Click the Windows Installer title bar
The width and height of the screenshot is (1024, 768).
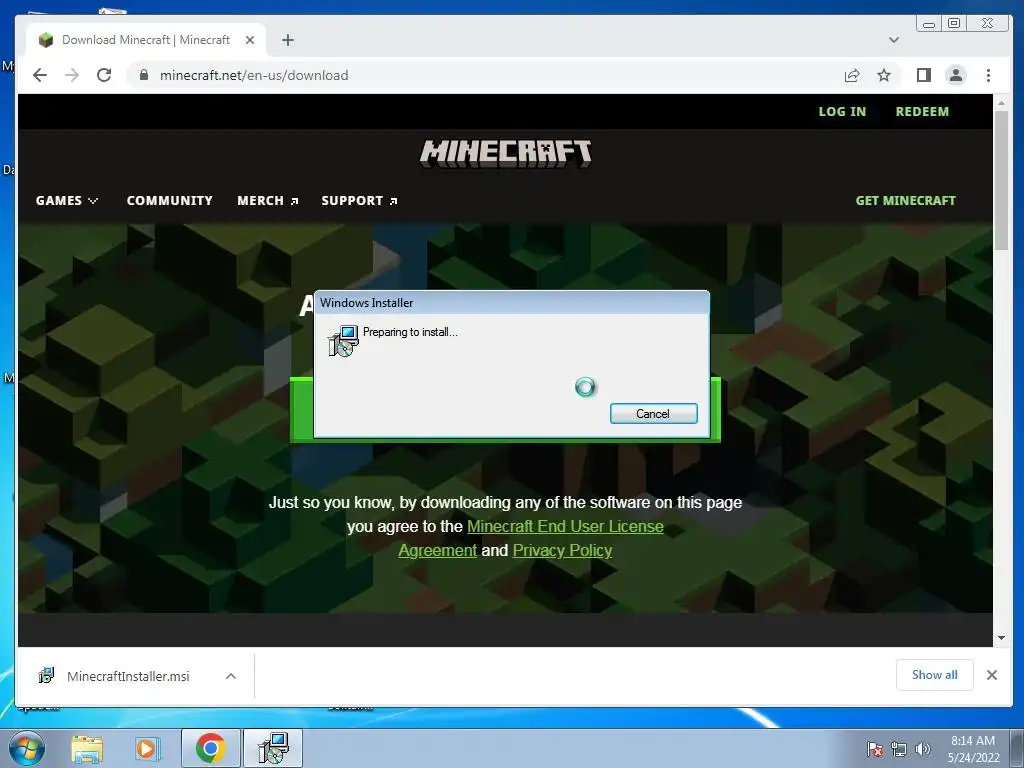(x=511, y=302)
